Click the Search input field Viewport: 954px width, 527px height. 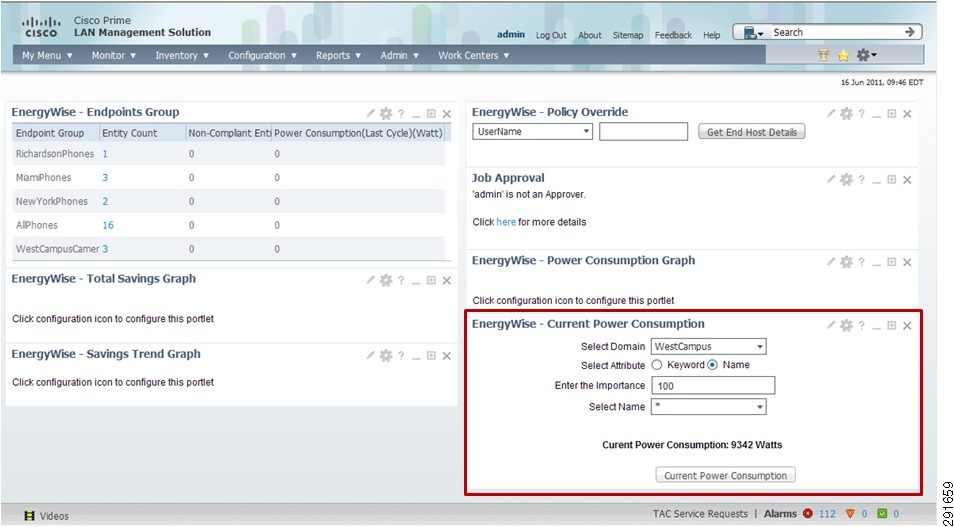pos(835,33)
